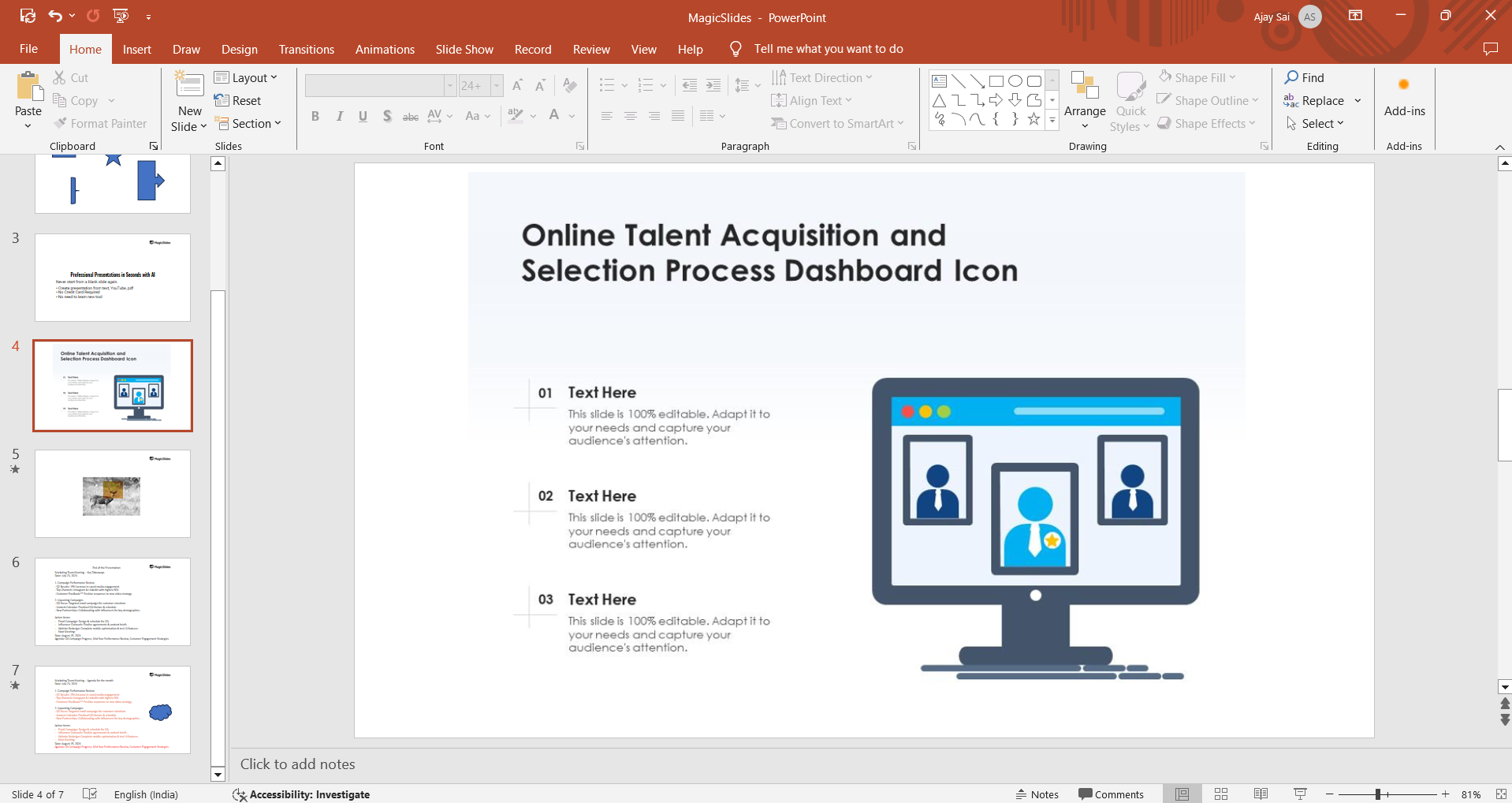Open the Select dropdown in Editing
Image resolution: width=1512 pixels, height=803 pixels.
[1316, 124]
